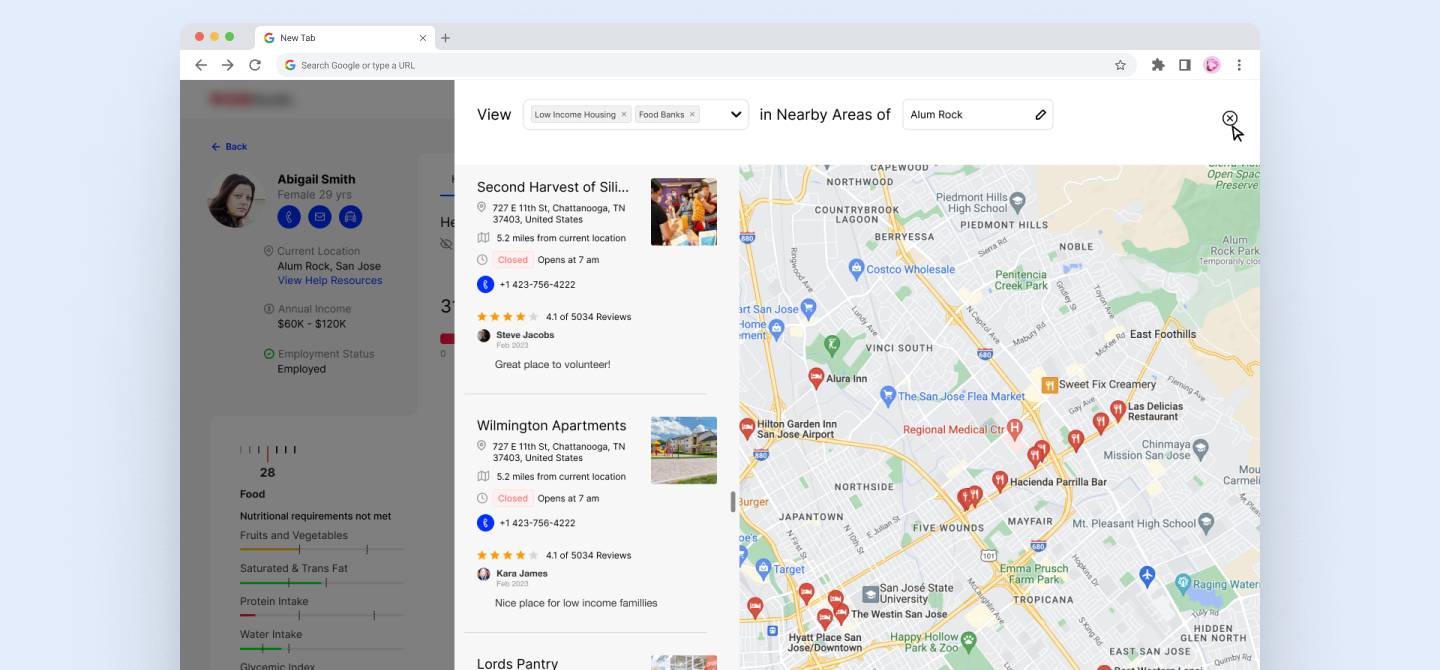Image resolution: width=1440 pixels, height=670 pixels.
Task: Open the browser extensions puzzle icon
Action: (x=1158, y=65)
